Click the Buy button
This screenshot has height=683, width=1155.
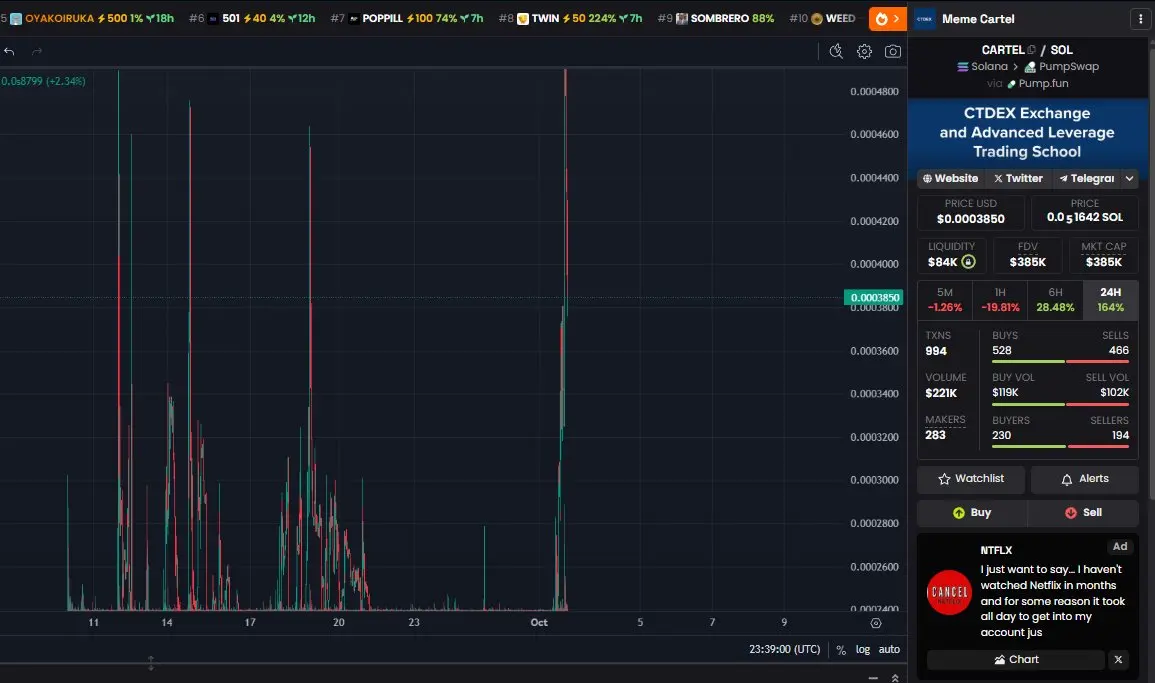972,513
